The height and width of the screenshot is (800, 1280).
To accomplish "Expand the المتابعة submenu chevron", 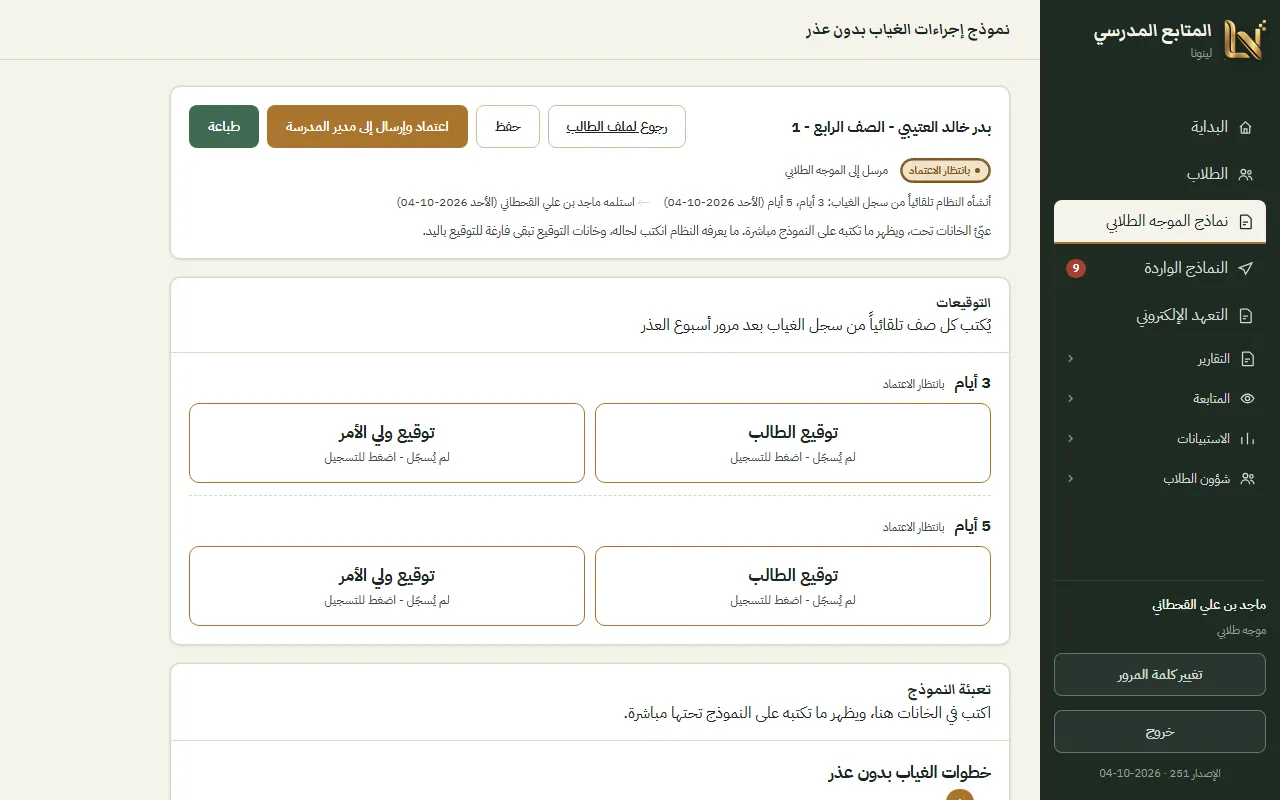I will click(x=1071, y=398).
